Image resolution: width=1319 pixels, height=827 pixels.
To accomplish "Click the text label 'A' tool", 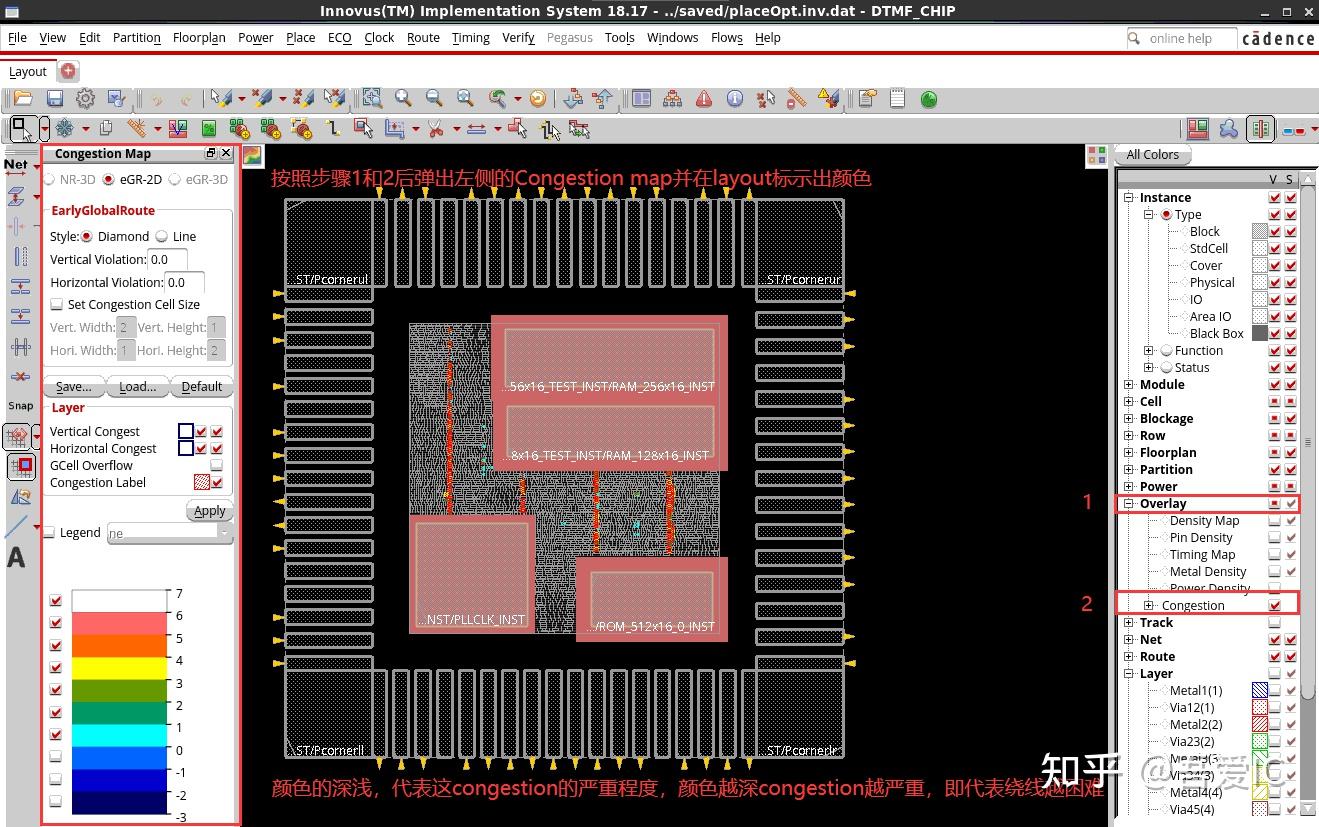I will 16,558.
